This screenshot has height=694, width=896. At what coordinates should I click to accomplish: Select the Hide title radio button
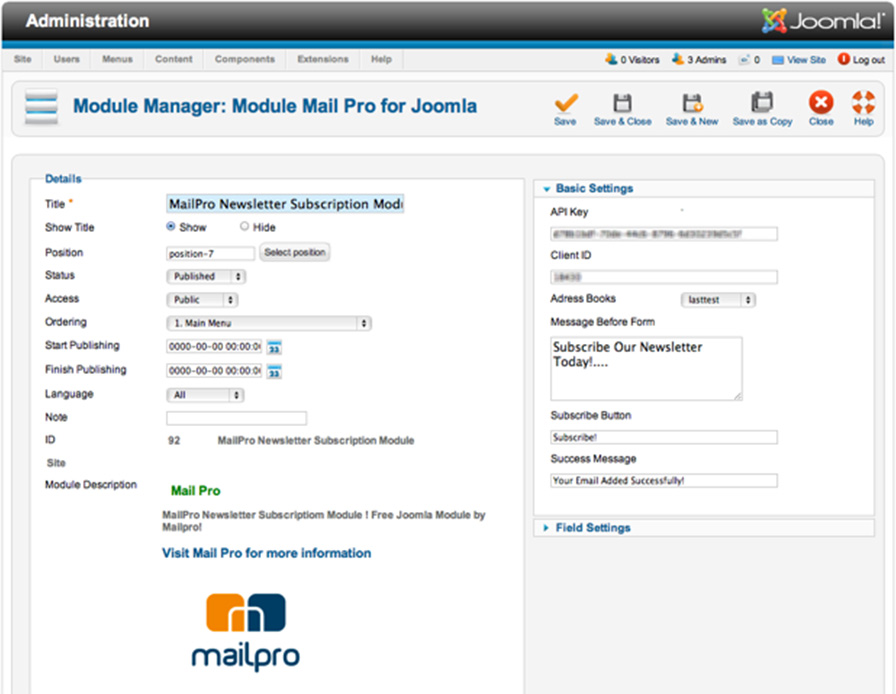click(245, 226)
